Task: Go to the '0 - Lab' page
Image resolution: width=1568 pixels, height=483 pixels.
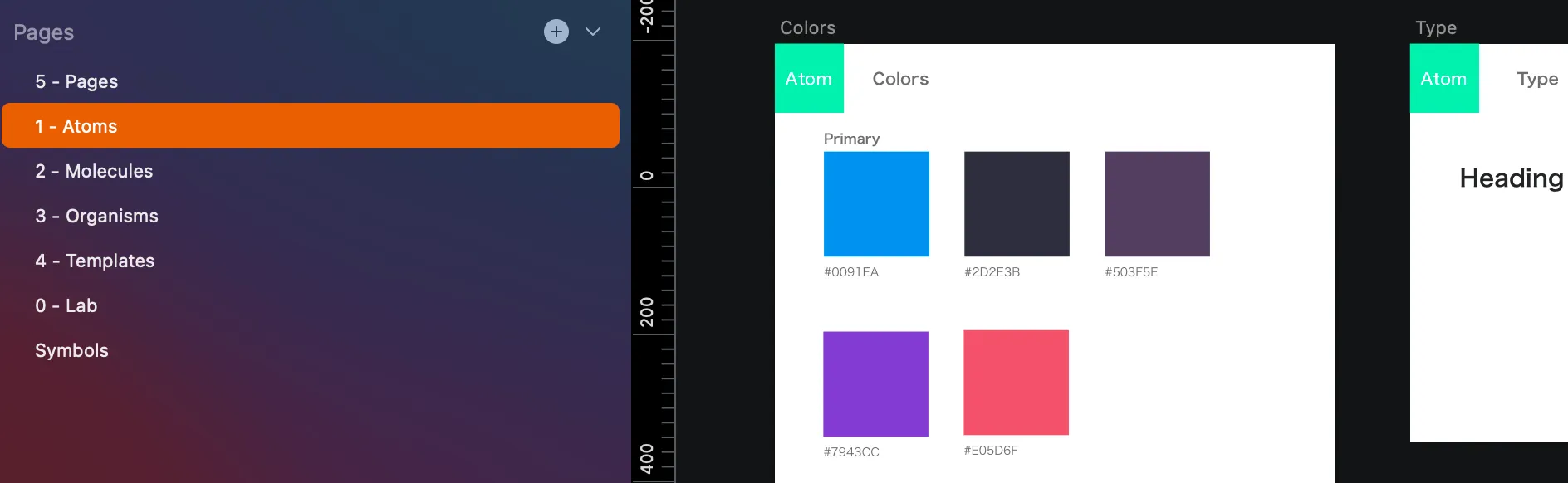Action: [66, 305]
